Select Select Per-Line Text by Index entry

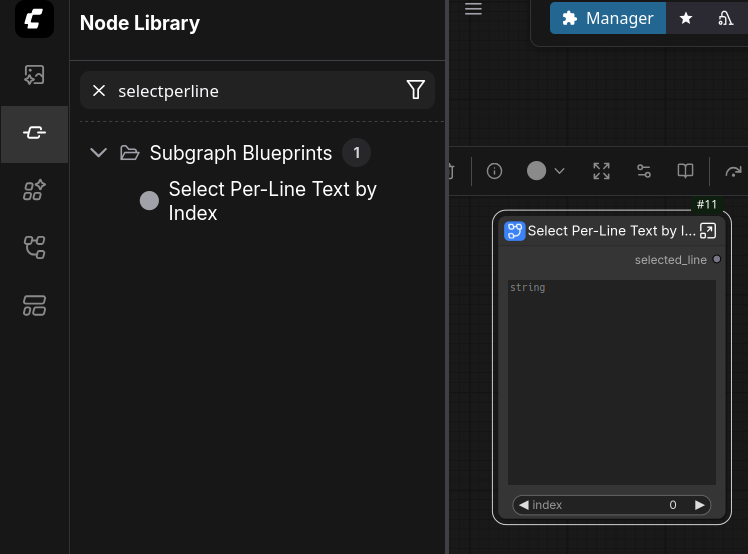point(272,201)
